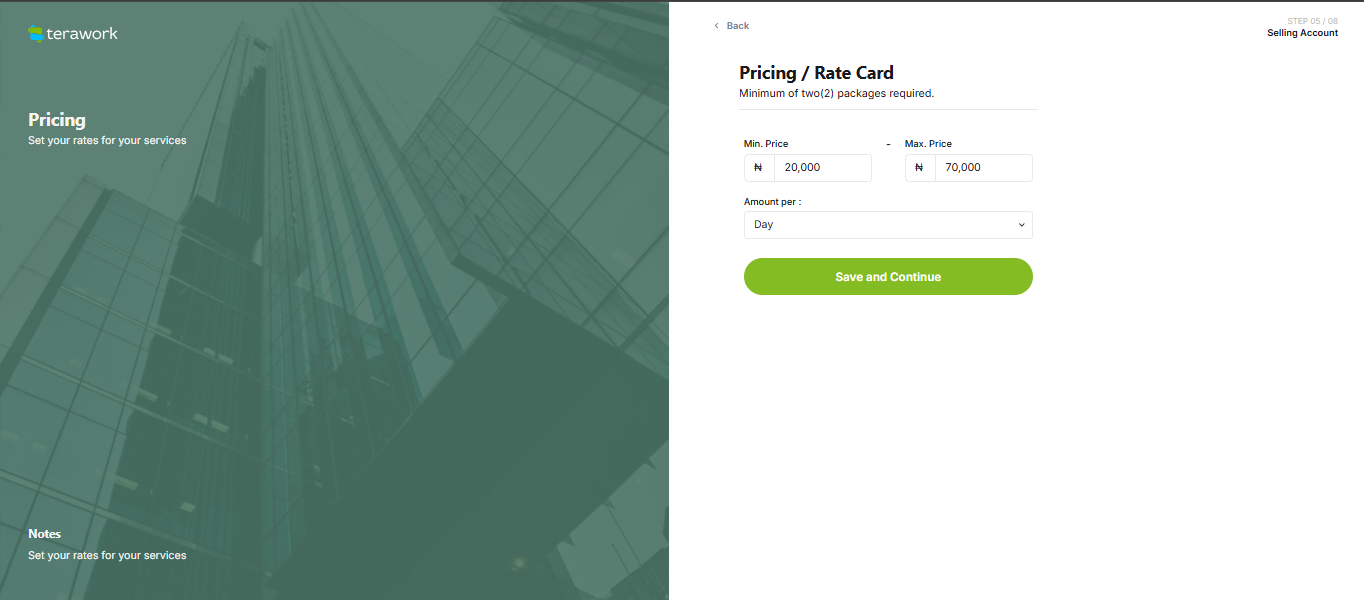This screenshot has width=1364, height=600.
Task: Click the Min. Price label
Action: (766, 144)
